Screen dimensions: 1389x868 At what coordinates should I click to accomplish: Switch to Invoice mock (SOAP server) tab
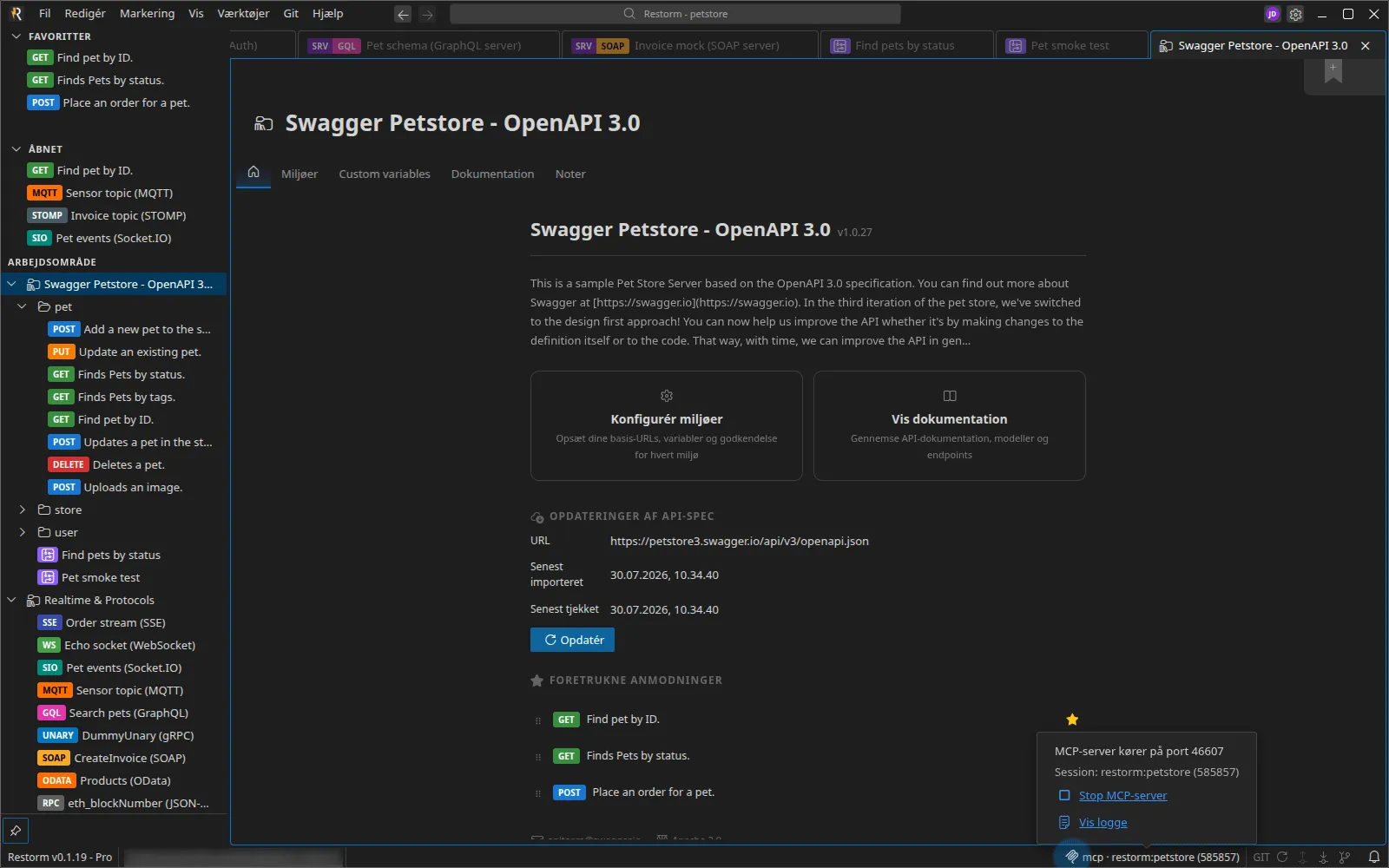(692, 46)
